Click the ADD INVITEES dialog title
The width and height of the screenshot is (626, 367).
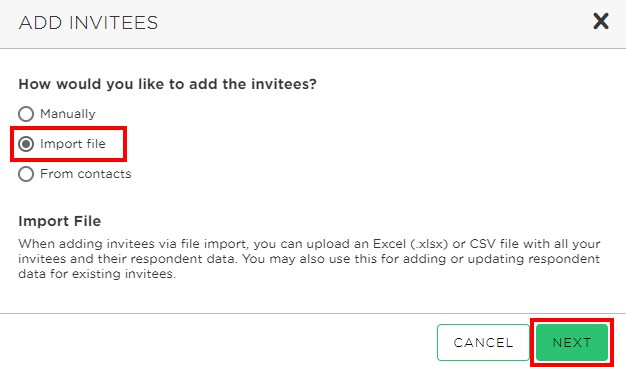(x=88, y=22)
